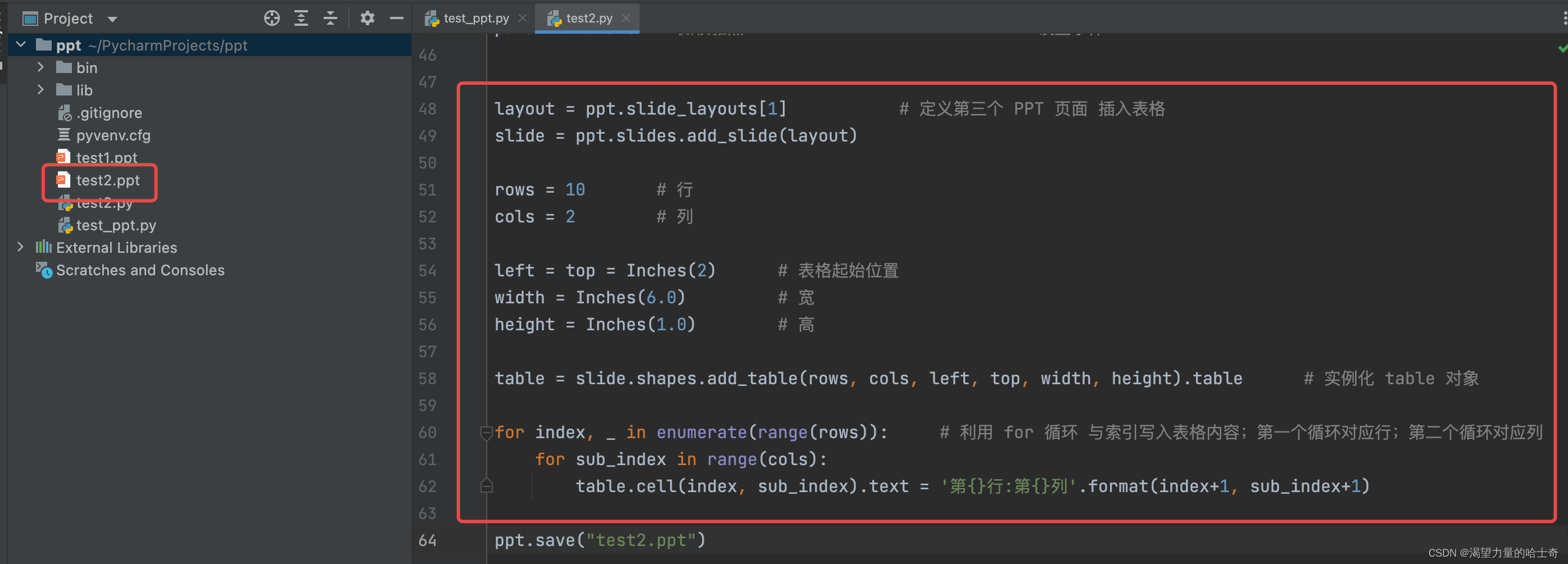Click the .gitignore file icon
Image resolution: width=1568 pixels, height=564 pixels.
65,112
